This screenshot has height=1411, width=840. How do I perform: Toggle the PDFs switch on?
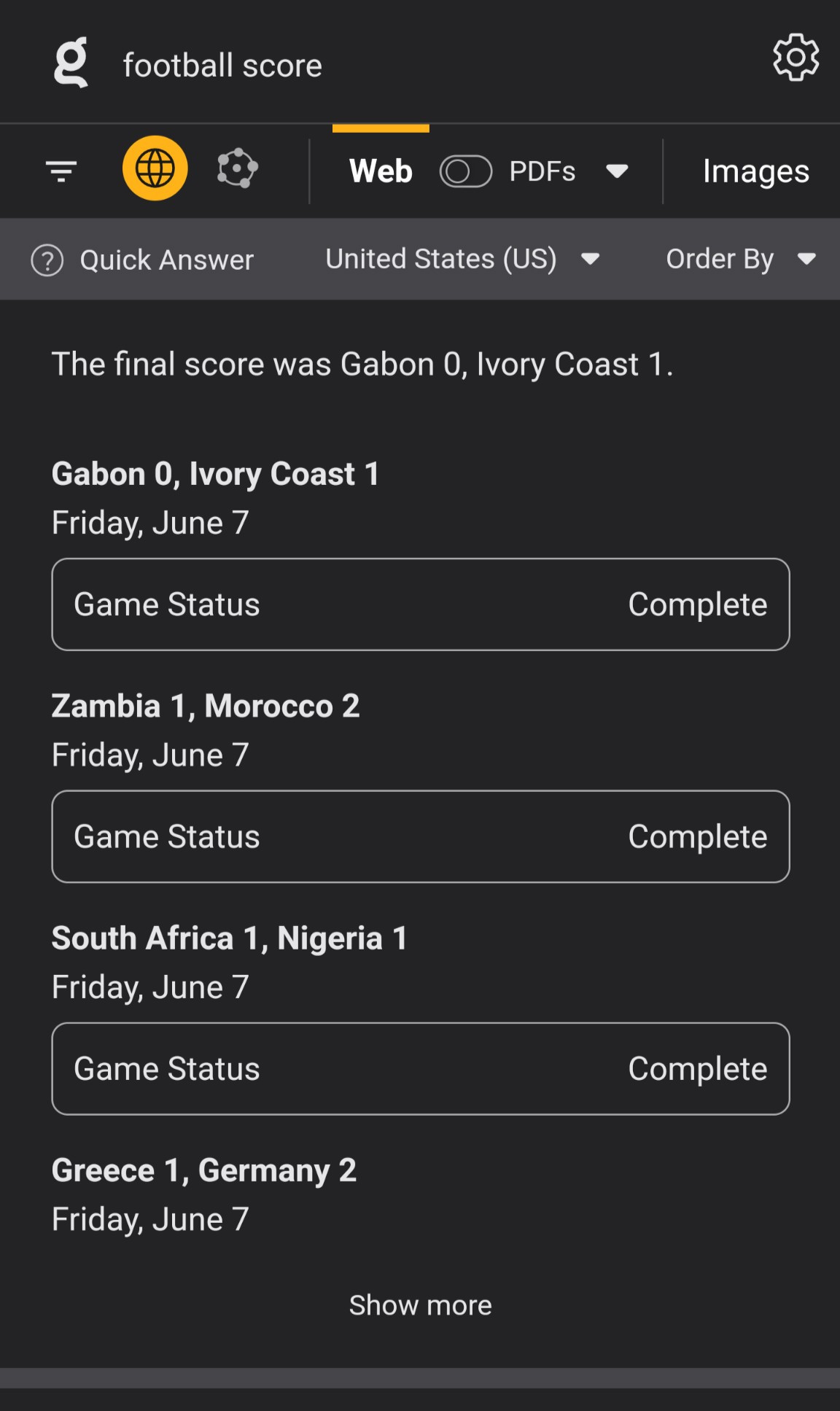[465, 172]
